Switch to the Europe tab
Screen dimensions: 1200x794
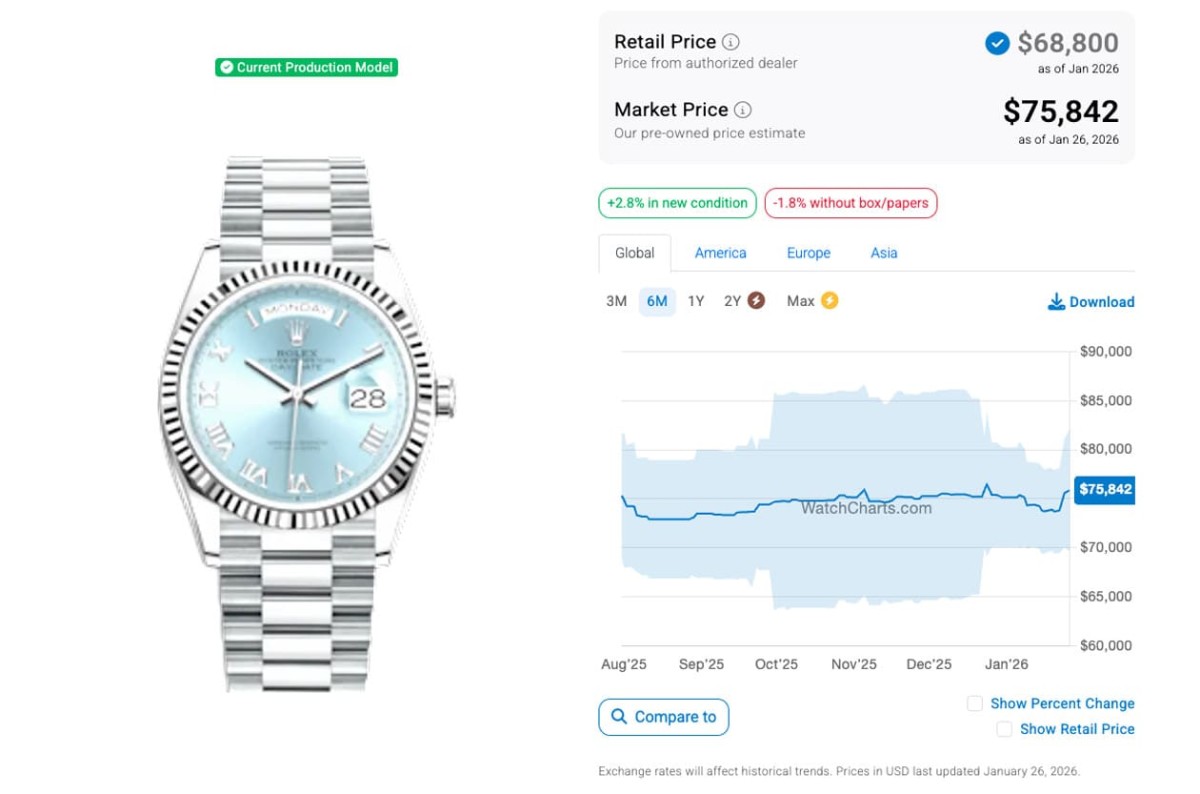pos(808,253)
